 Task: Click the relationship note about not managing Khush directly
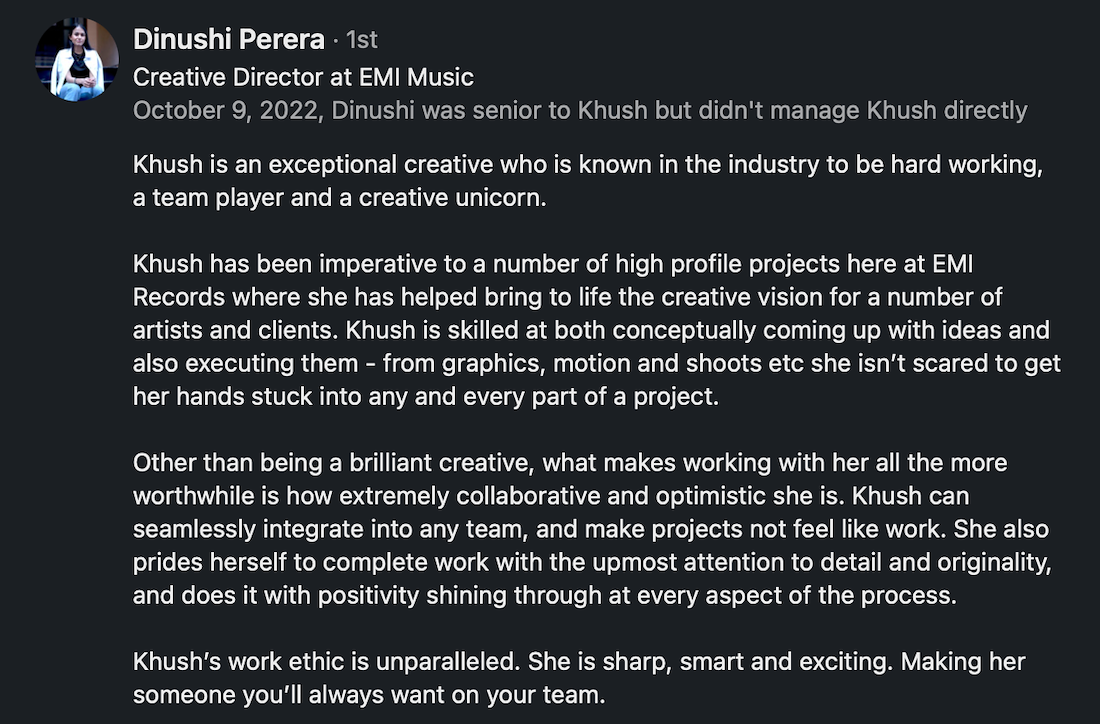680,111
